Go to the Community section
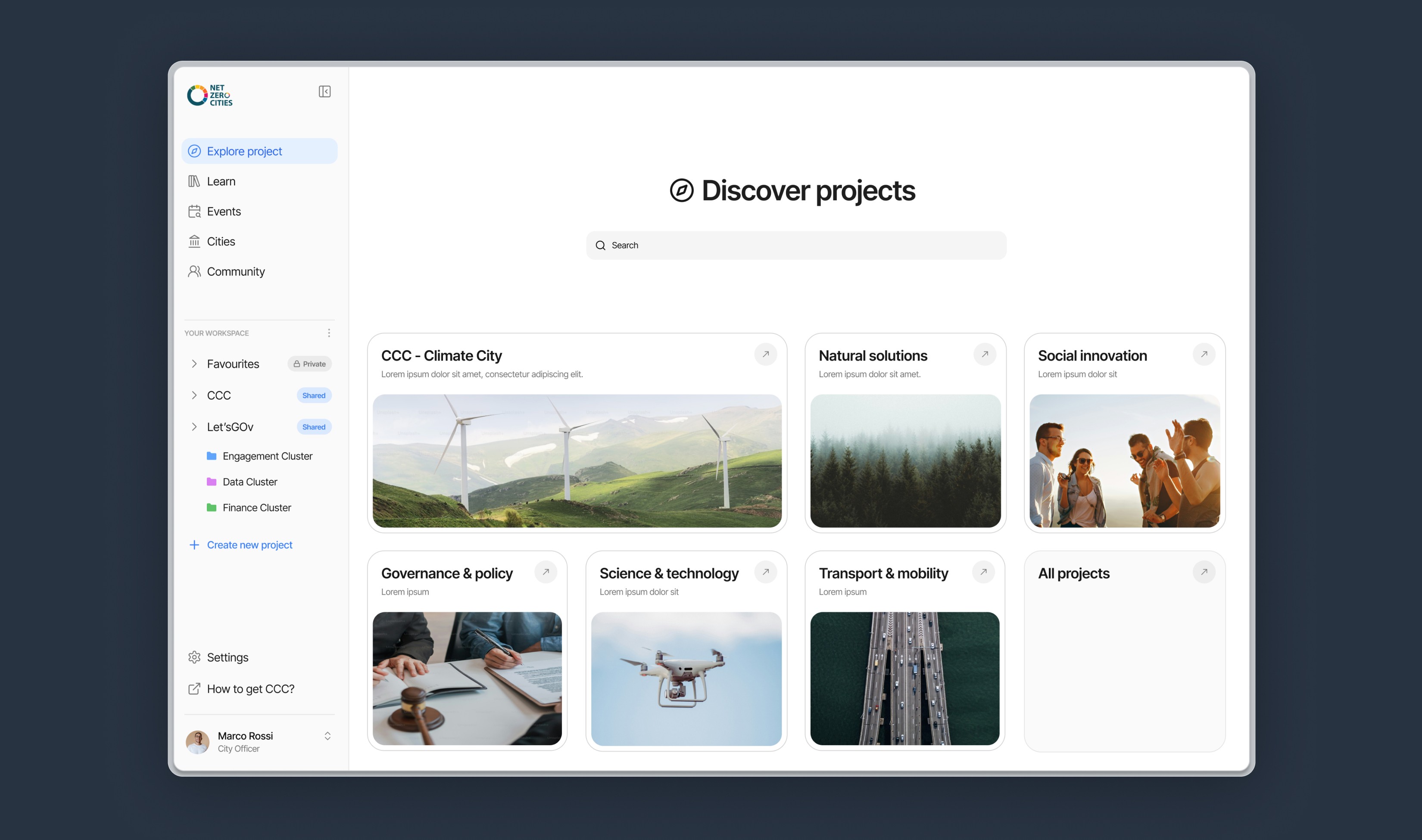1422x840 pixels. point(235,272)
